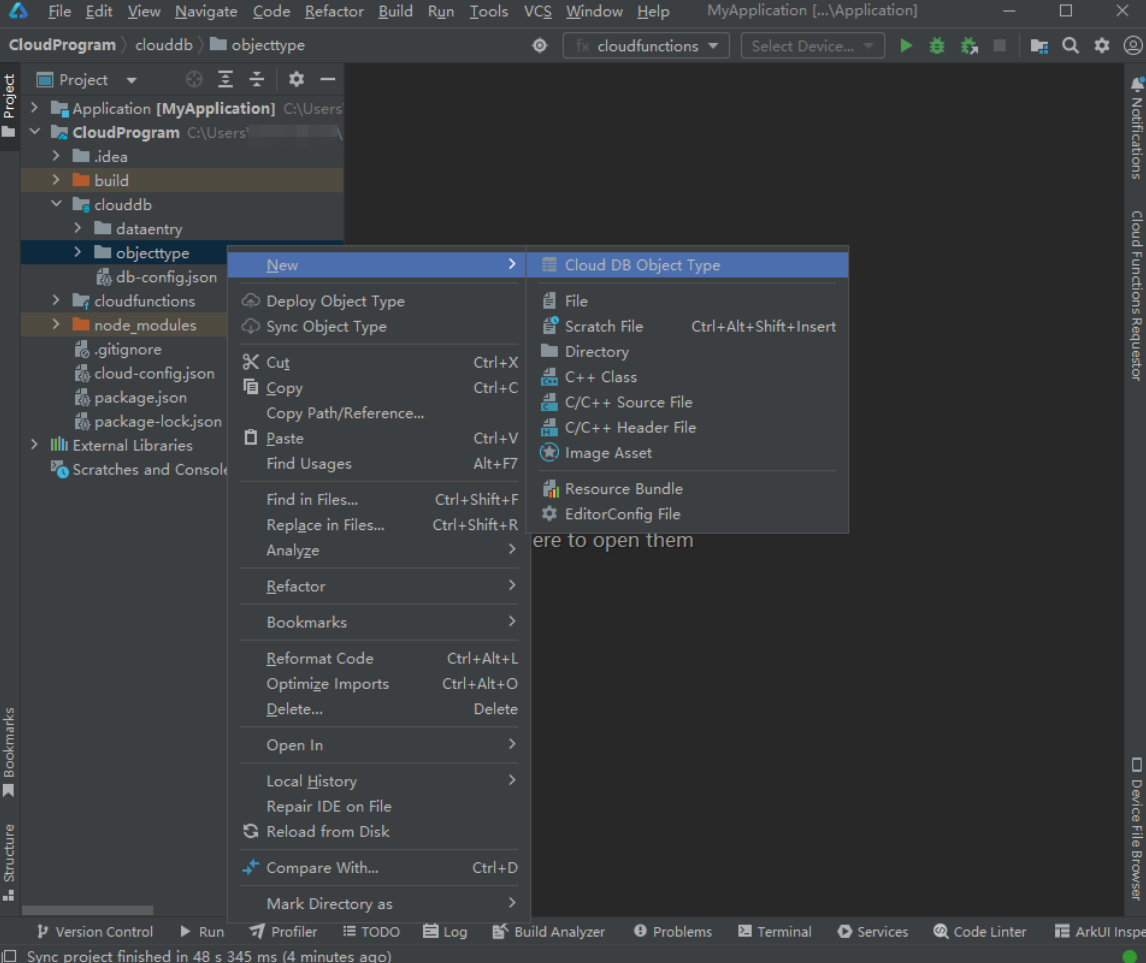The height and width of the screenshot is (963, 1146).
Task: Open IDE settings gear in top toolbar
Action: [1102, 46]
